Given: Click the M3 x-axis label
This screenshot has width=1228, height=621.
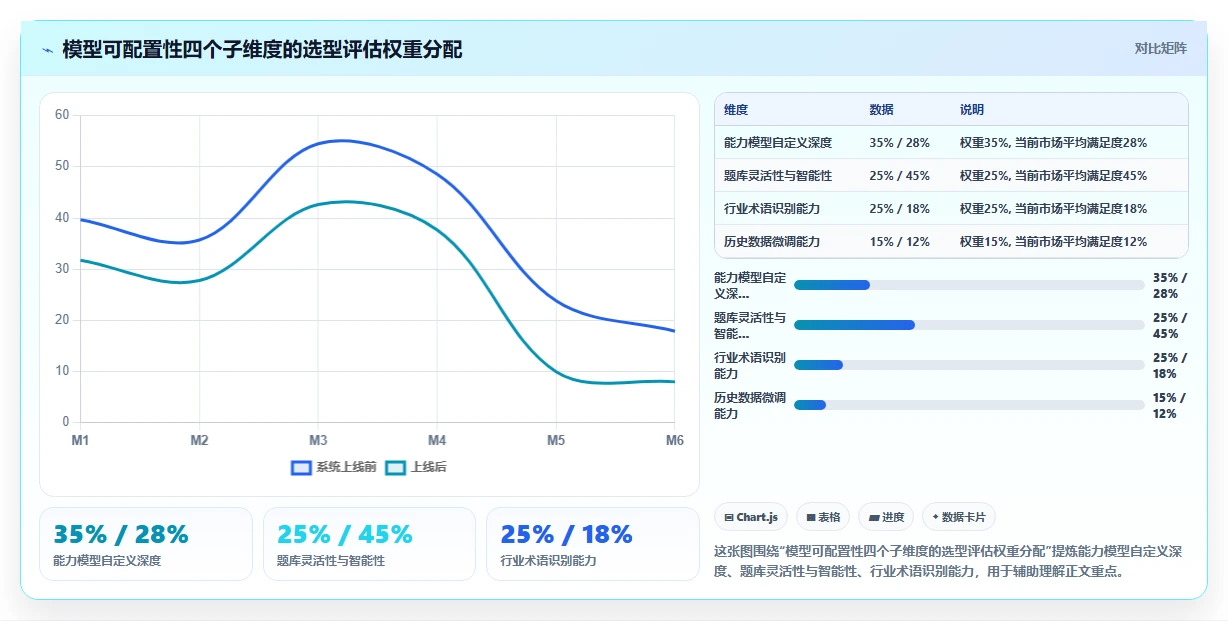Looking at the screenshot, I should coord(318,440).
